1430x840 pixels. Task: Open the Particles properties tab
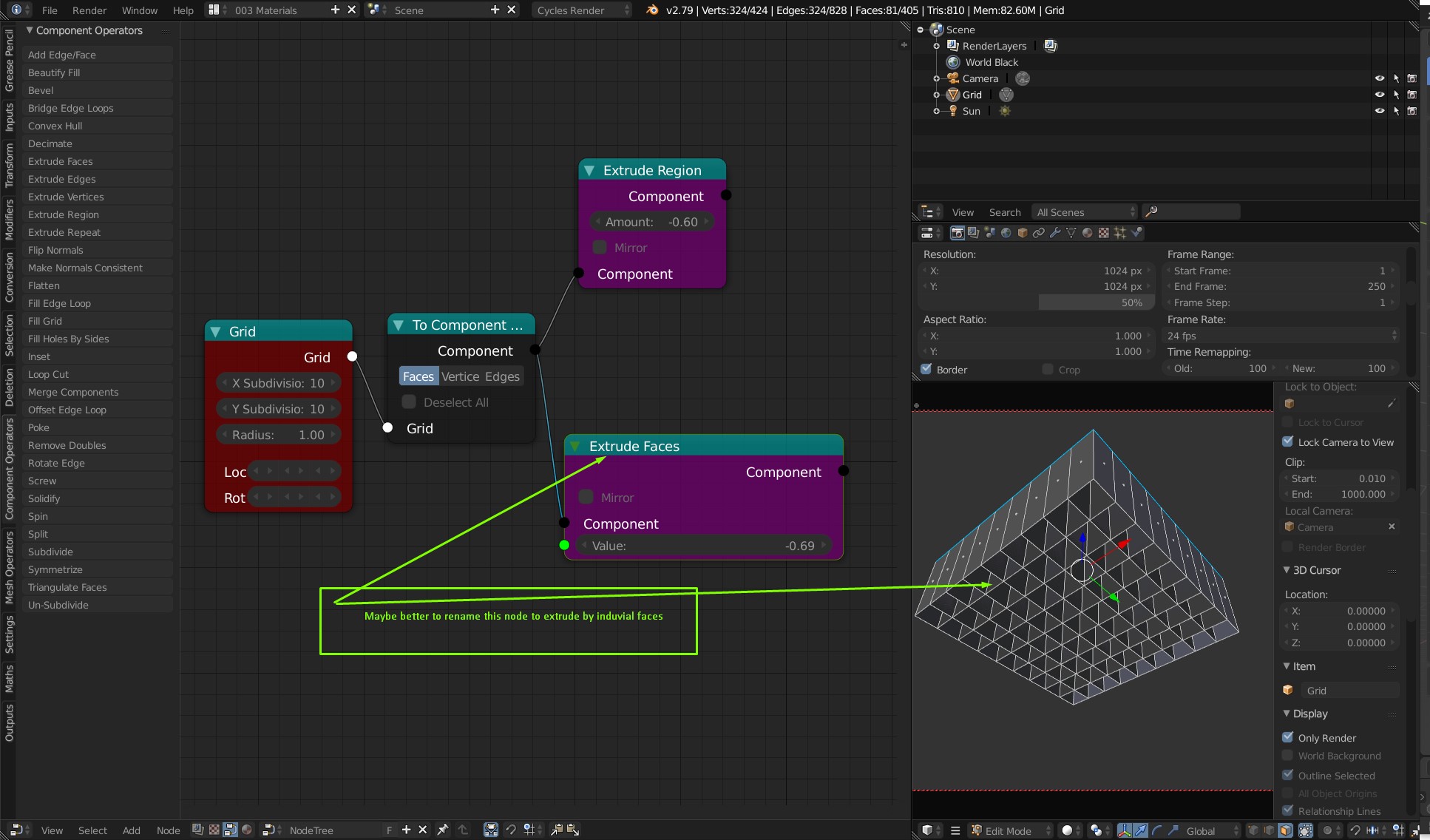click(x=1120, y=233)
